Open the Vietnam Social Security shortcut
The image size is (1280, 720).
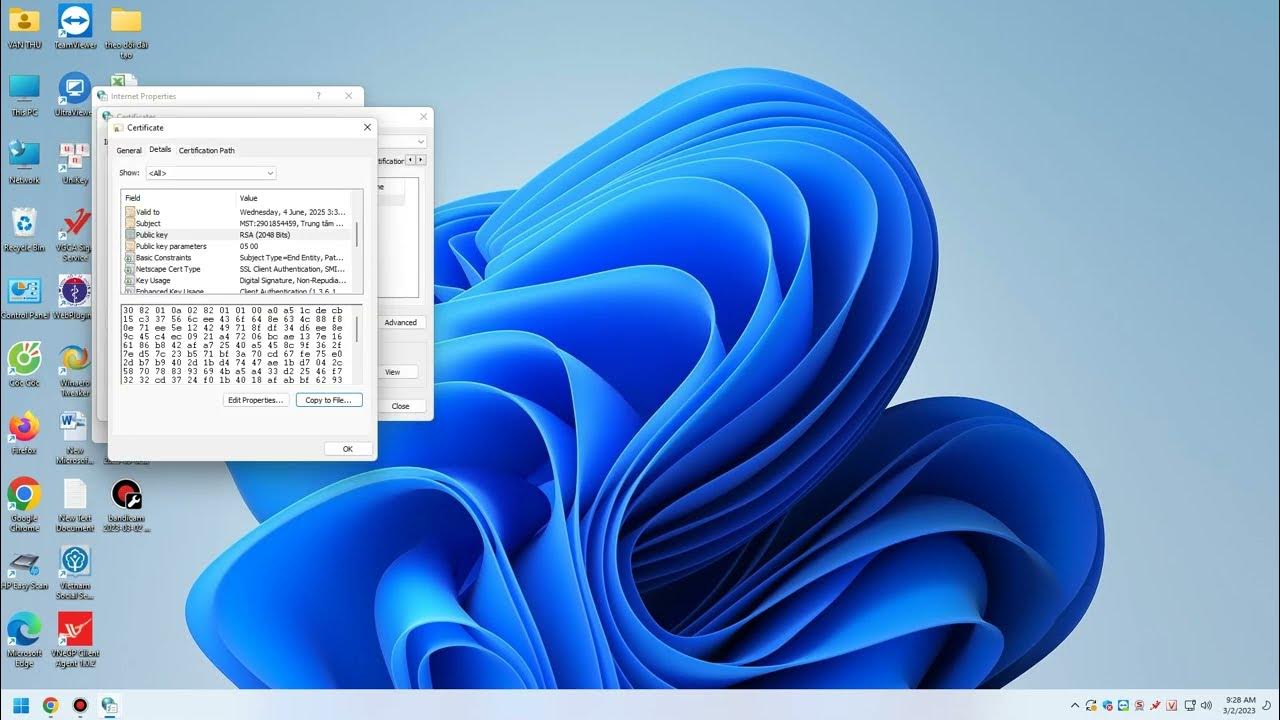click(75, 573)
